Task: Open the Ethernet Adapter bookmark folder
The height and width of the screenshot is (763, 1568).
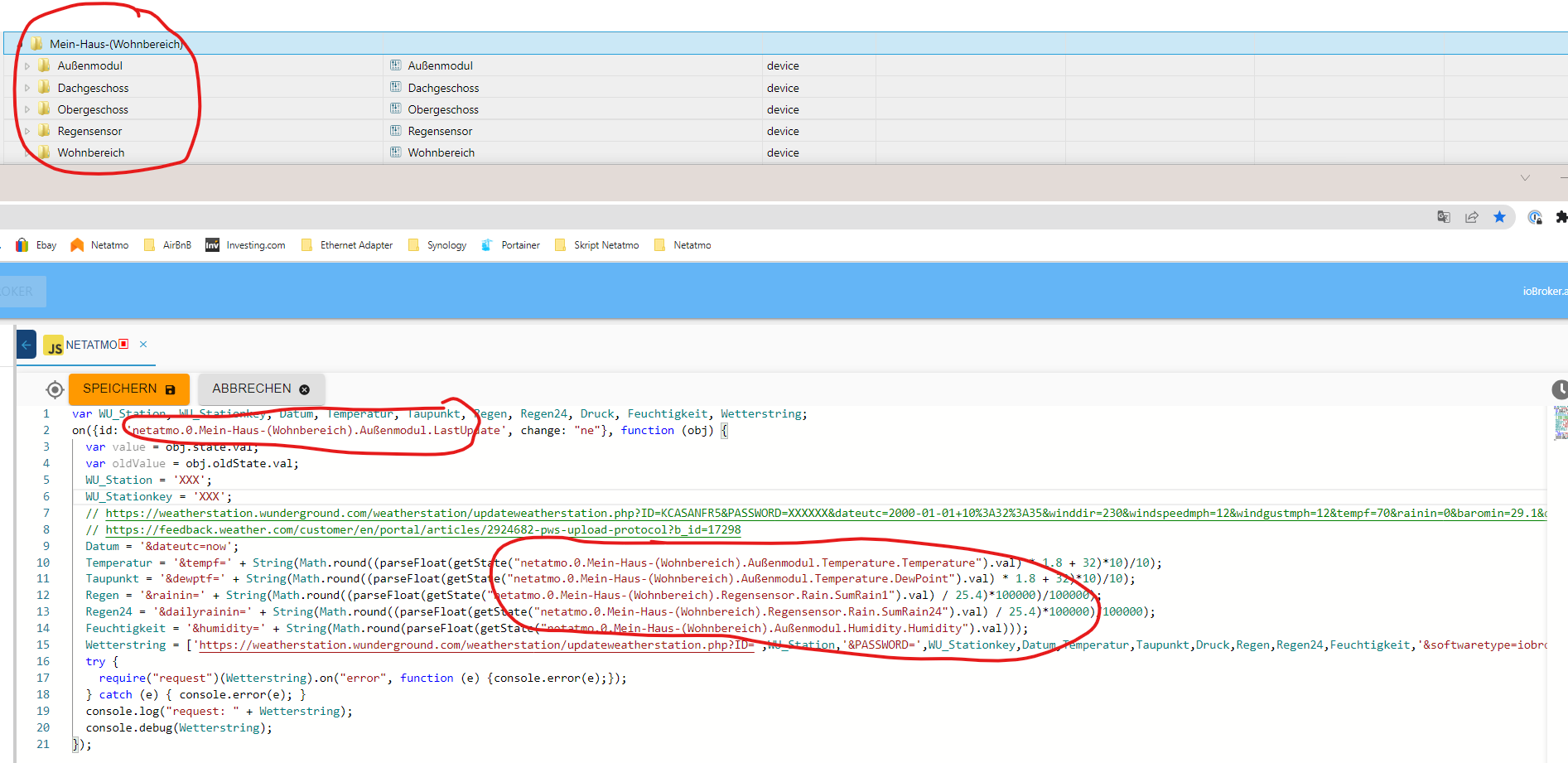Action: tap(347, 245)
